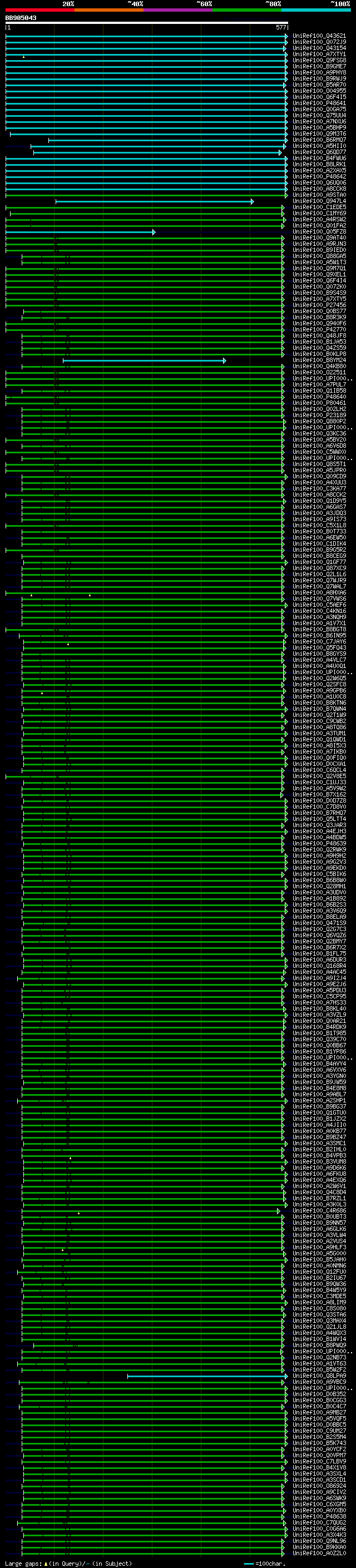Select the label UniRef100_C9UM27

319,1431
